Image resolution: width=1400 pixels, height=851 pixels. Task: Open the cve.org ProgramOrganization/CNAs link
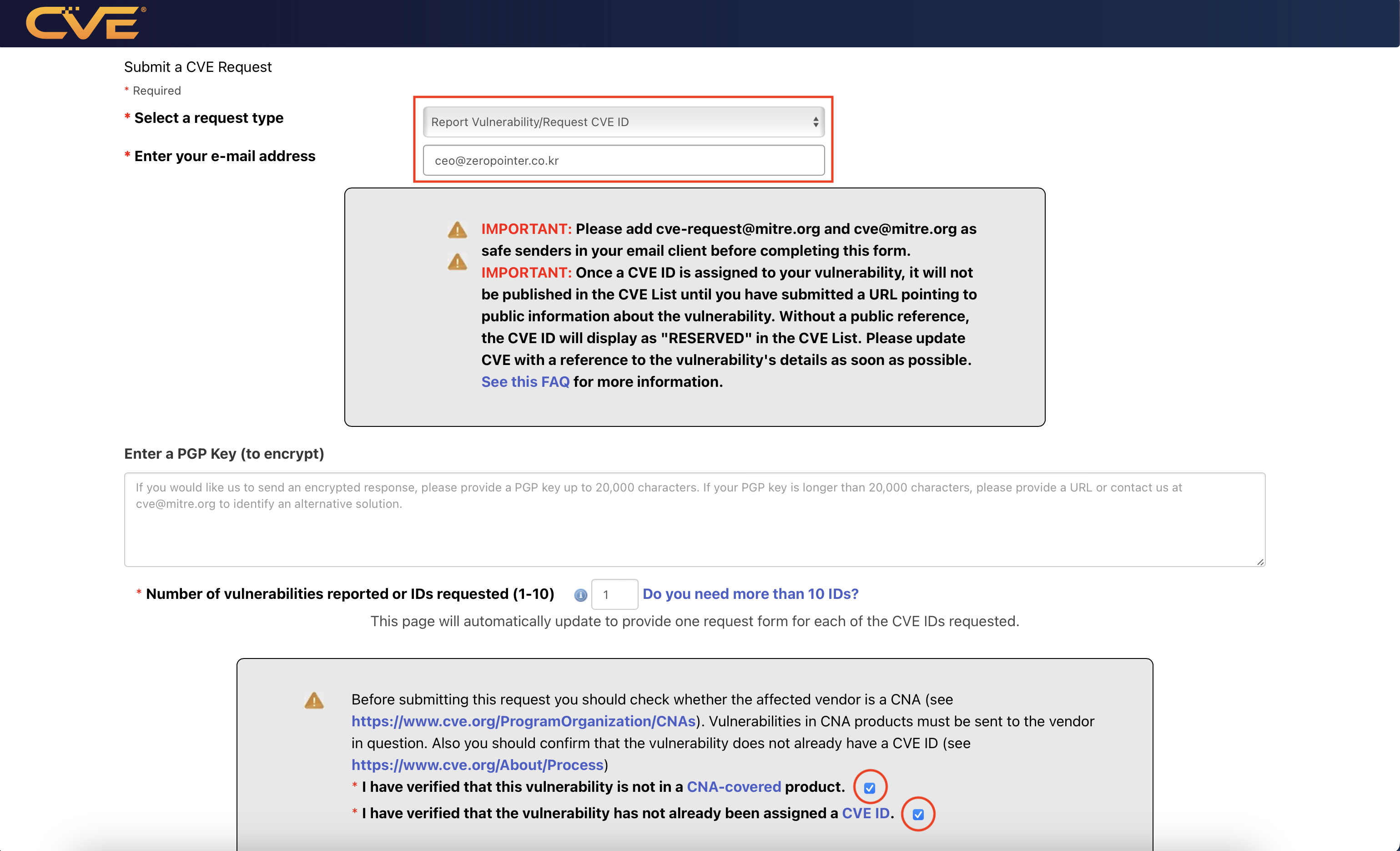point(524,721)
